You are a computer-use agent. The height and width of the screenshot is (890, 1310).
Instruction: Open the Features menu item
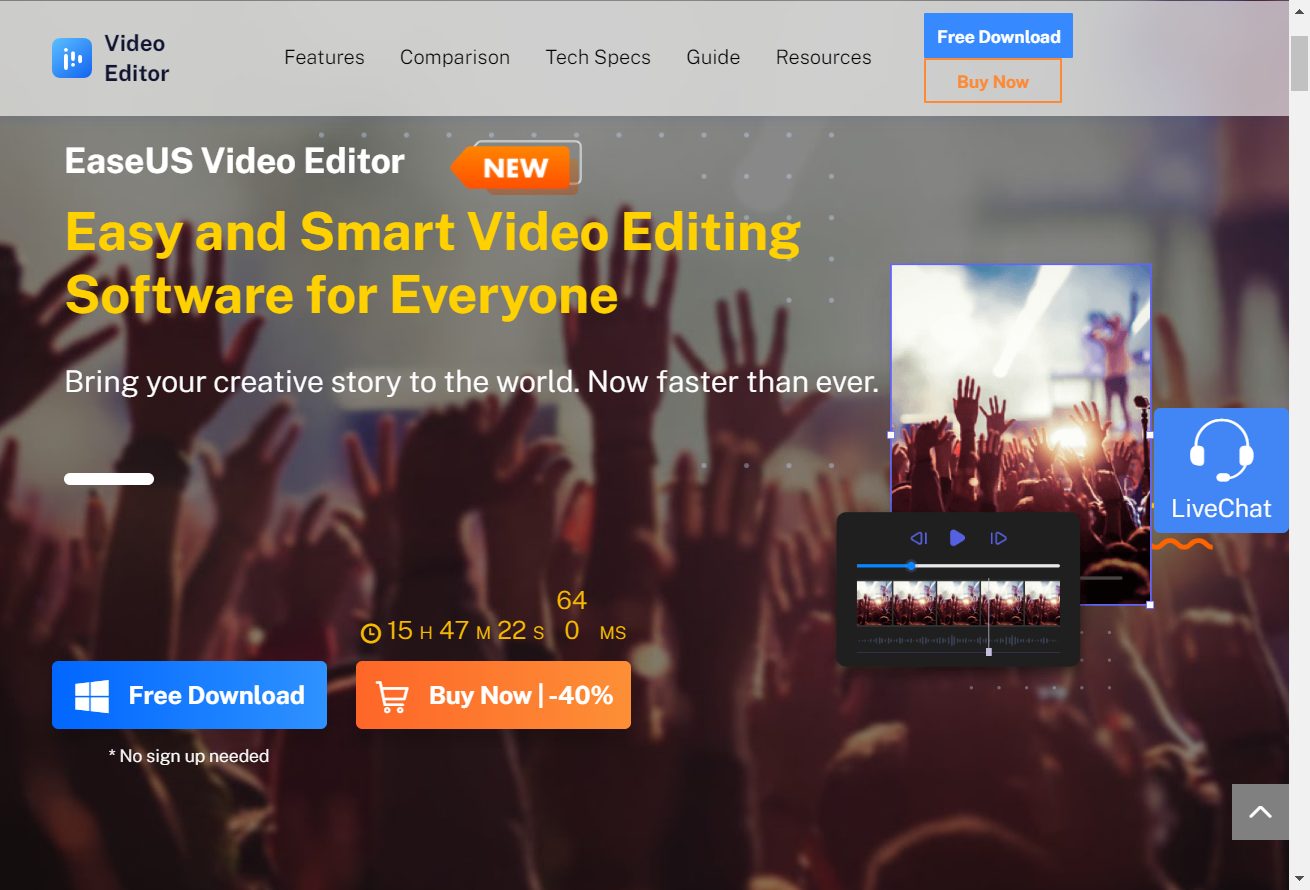[x=324, y=57]
